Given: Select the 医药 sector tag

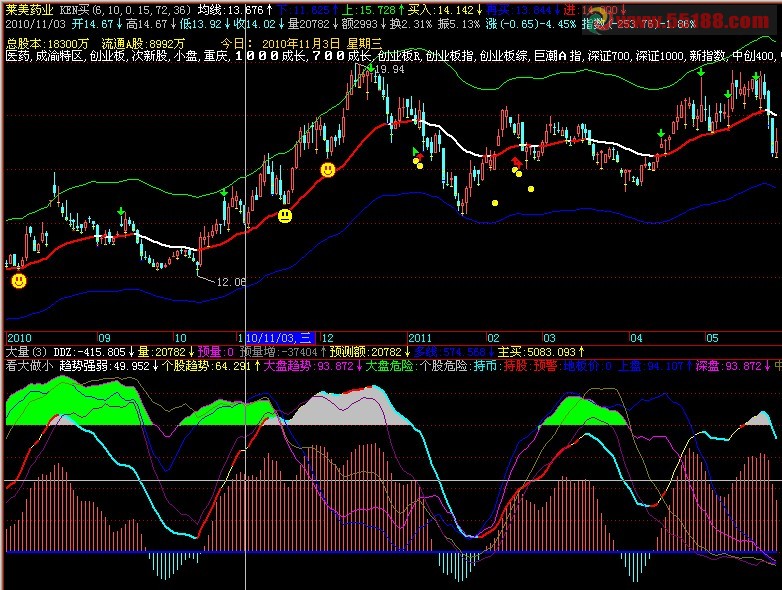Looking at the screenshot, I should pos(17,57).
